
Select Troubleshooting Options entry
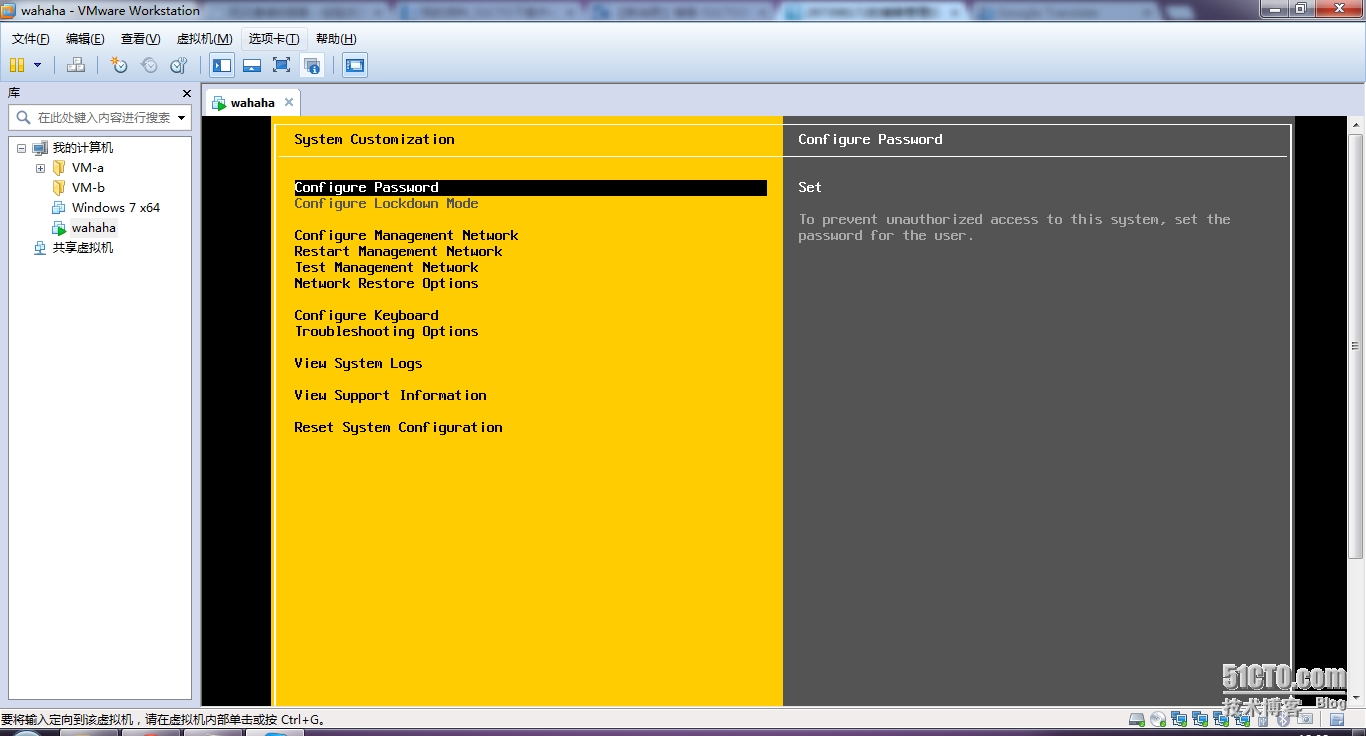click(x=386, y=332)
